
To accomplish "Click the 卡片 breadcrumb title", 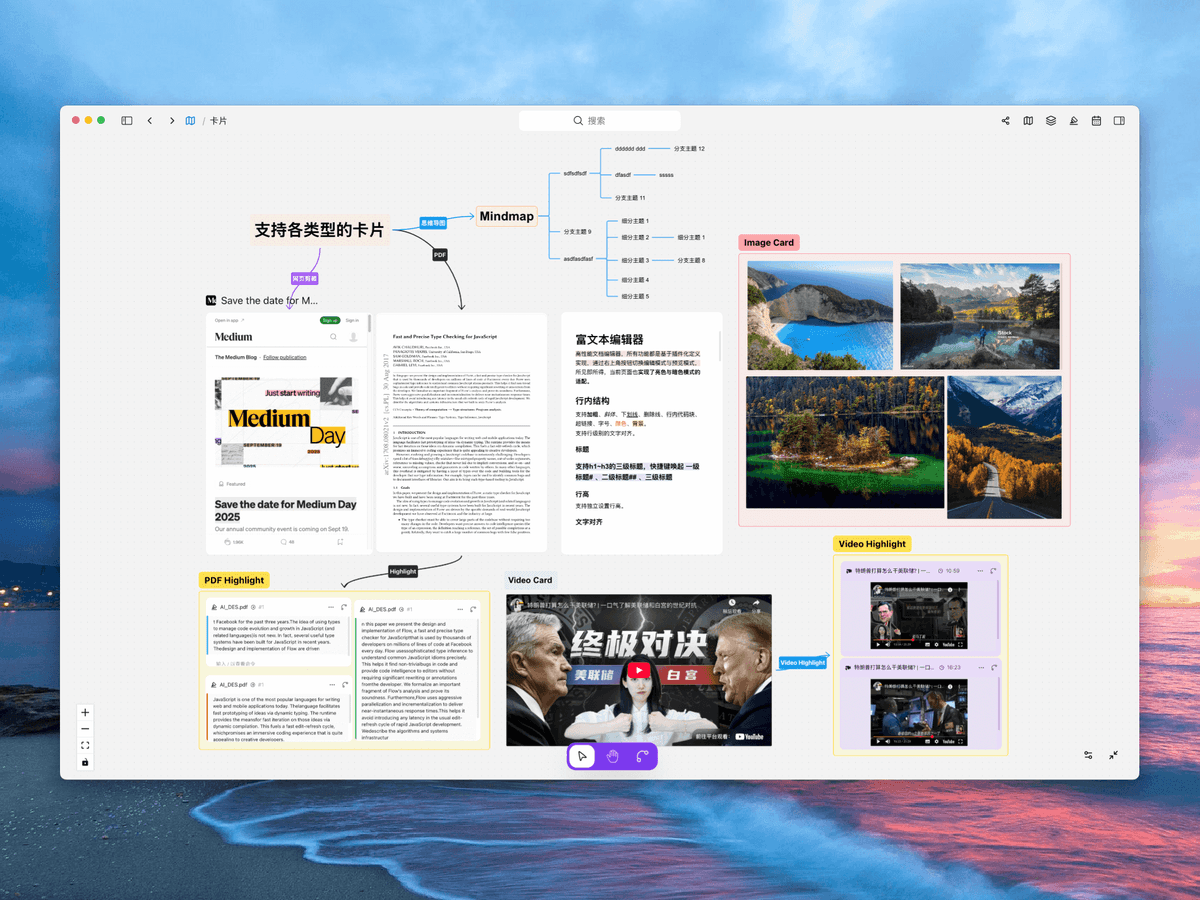I will click(x=218, y=120).
